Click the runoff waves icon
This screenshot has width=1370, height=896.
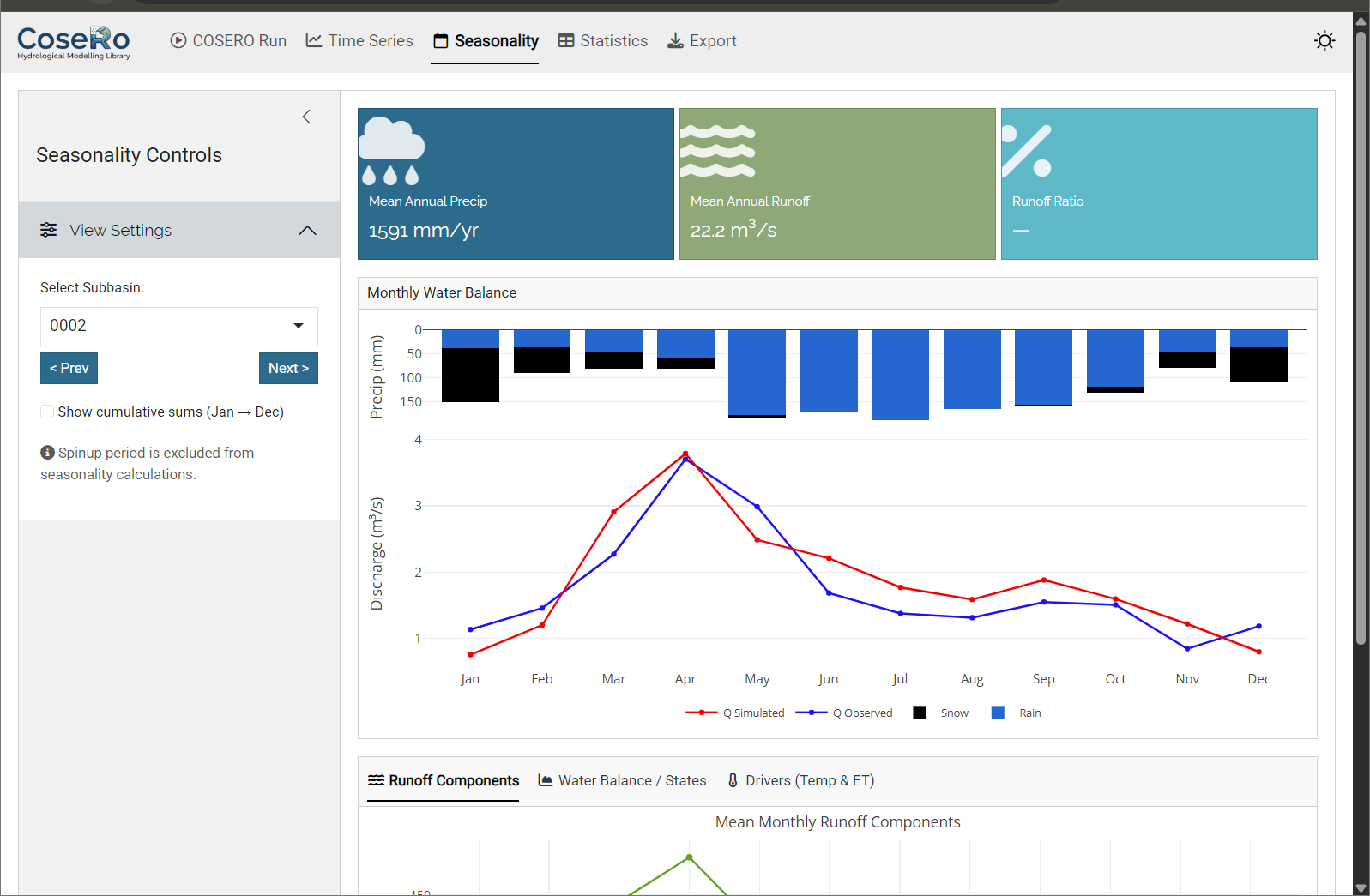[x=717, y=151]
